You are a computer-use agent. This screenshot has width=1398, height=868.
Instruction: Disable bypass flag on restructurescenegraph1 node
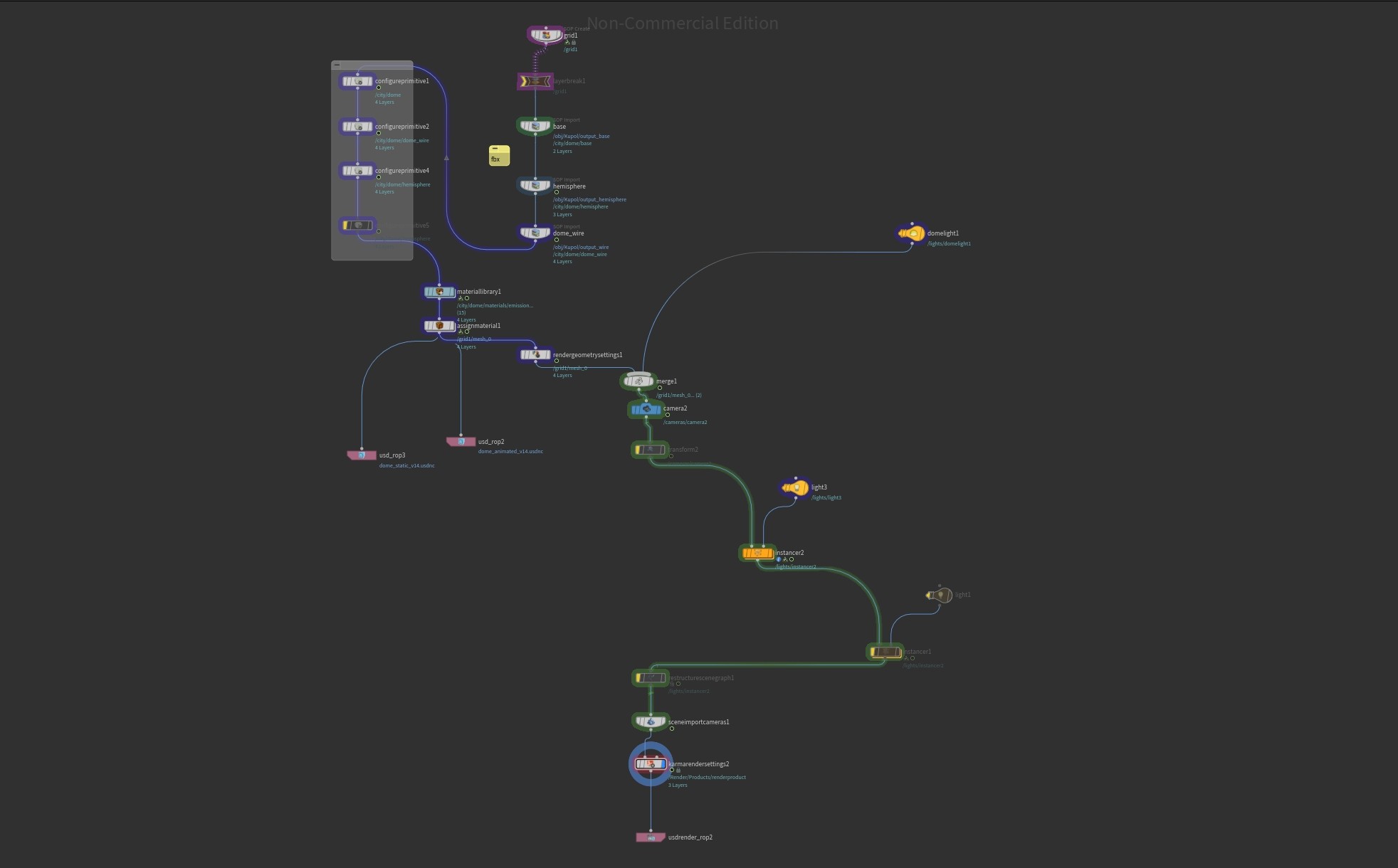638,678
